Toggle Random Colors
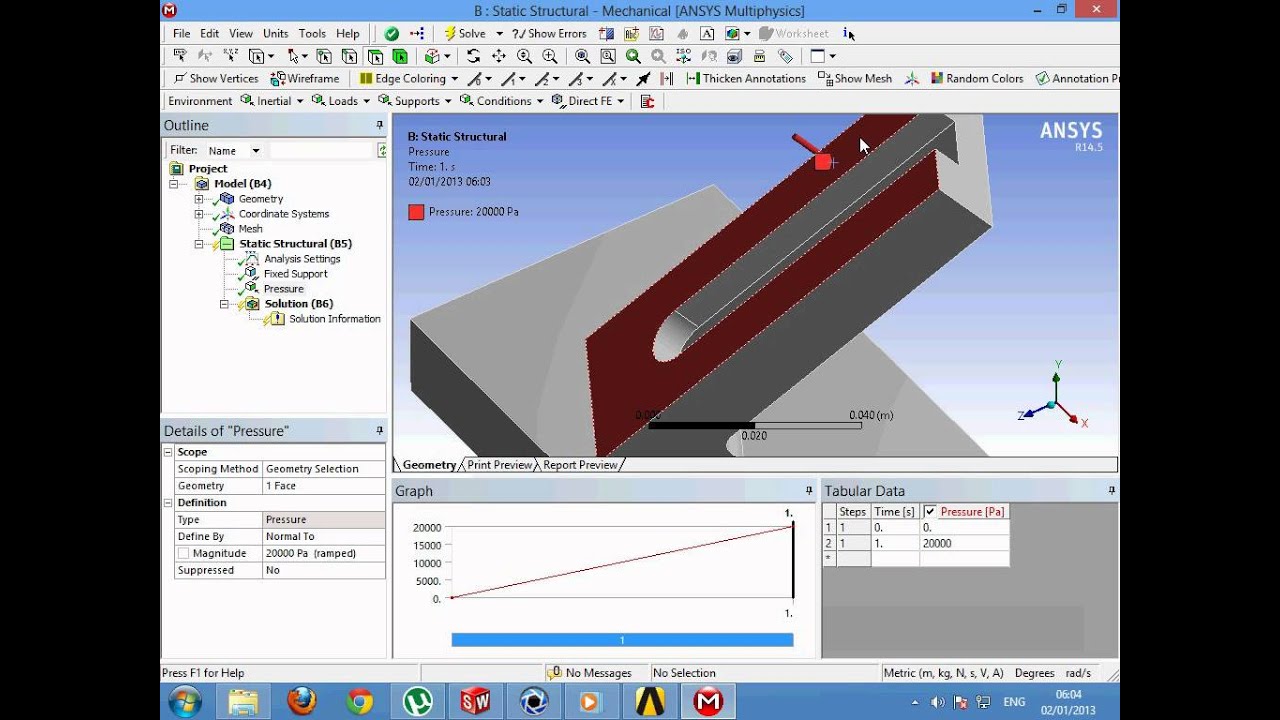1280x720 pixels. pos(977,78)
